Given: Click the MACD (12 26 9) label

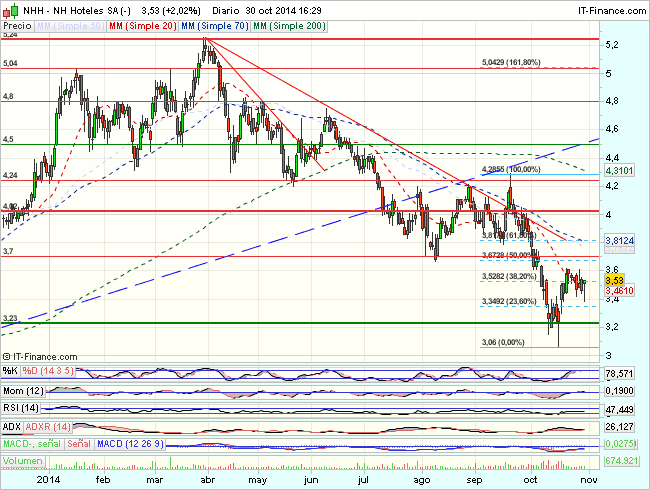Looking at the screenshot, I should 130,445.
